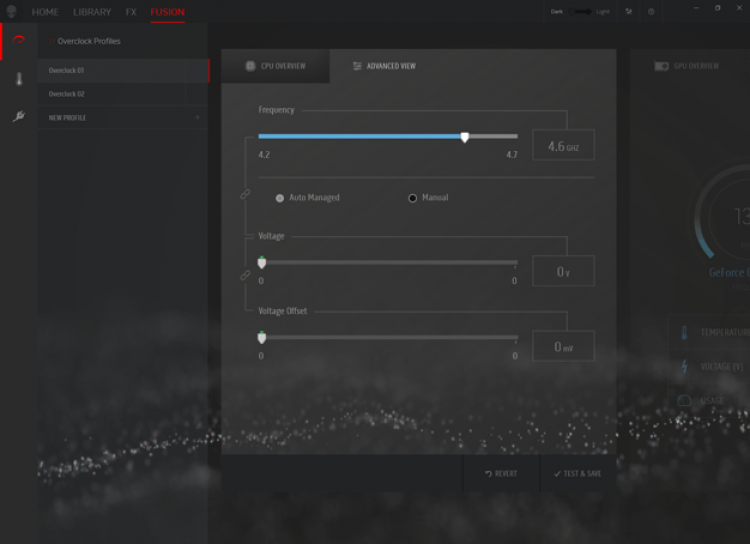The width and height of the screenshot is (750, 544).
Task: Toggle the Dark/Light theme switch
Action: pos(580,11)
